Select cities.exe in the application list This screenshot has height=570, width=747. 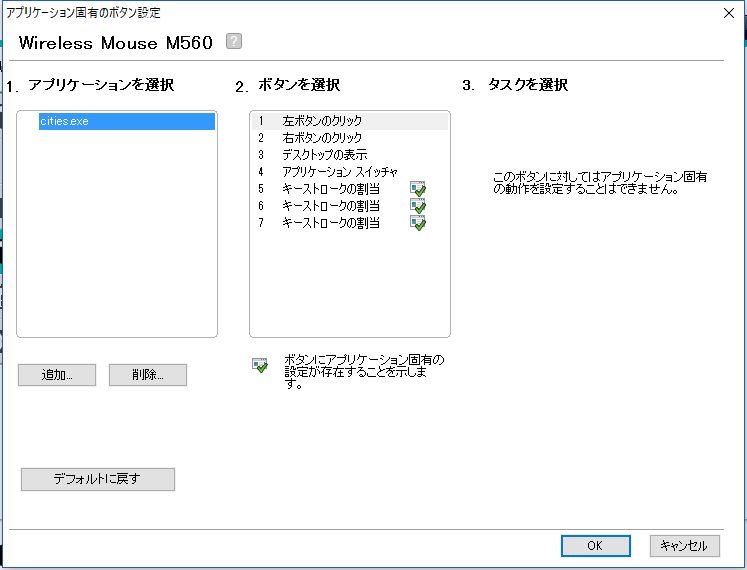(x=127, y=121)
